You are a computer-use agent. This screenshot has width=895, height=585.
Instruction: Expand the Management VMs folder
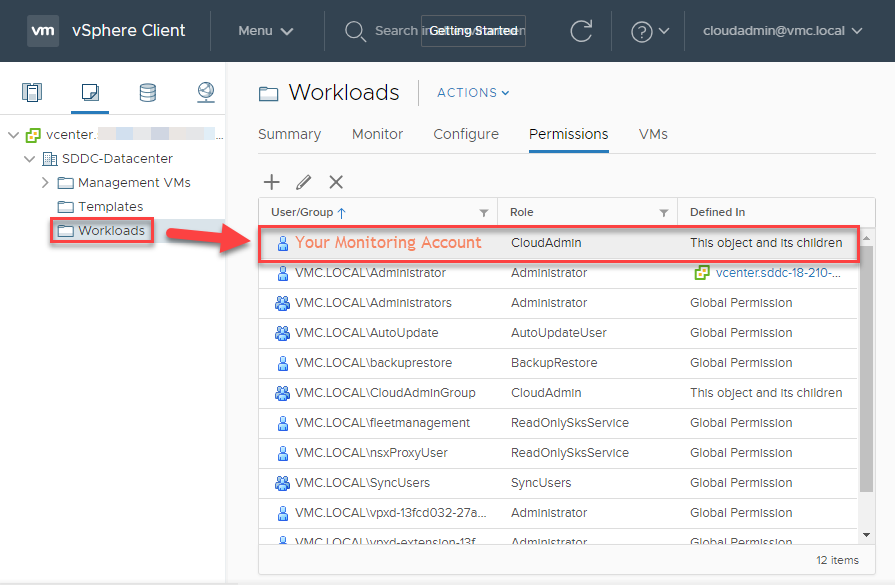(x=45, y=183)
